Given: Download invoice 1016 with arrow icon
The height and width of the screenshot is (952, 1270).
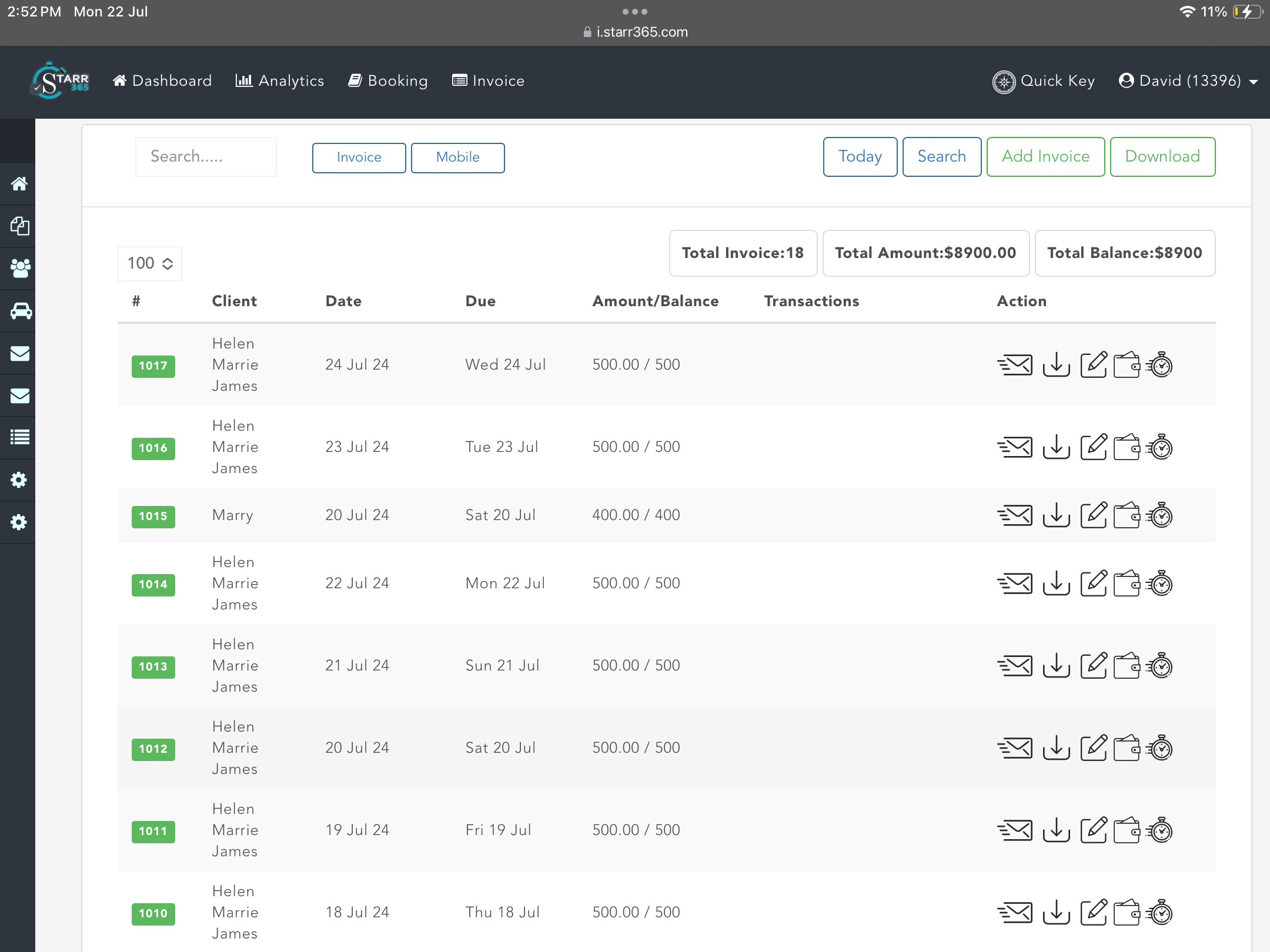Looking at the screenshot, I should coord(1056,447).
